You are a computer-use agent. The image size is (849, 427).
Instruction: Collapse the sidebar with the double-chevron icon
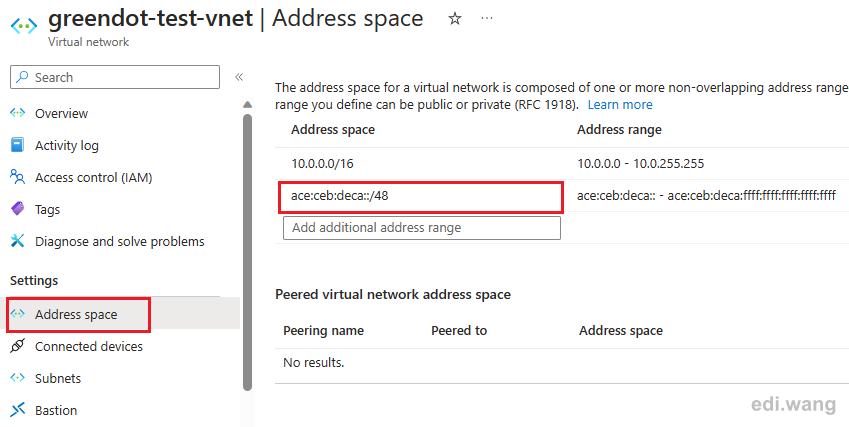pyautogui.click(x=239, y=77)
